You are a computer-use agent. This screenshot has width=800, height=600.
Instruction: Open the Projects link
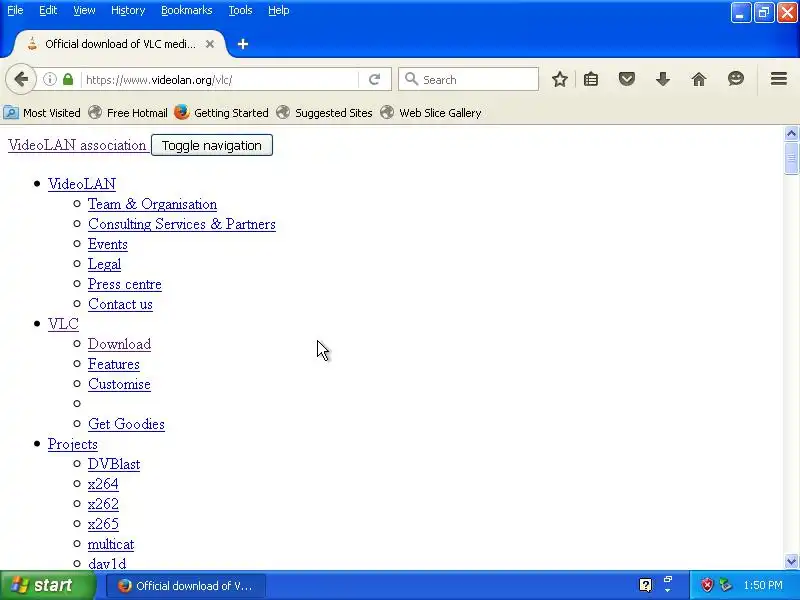[x=72, y=444]
